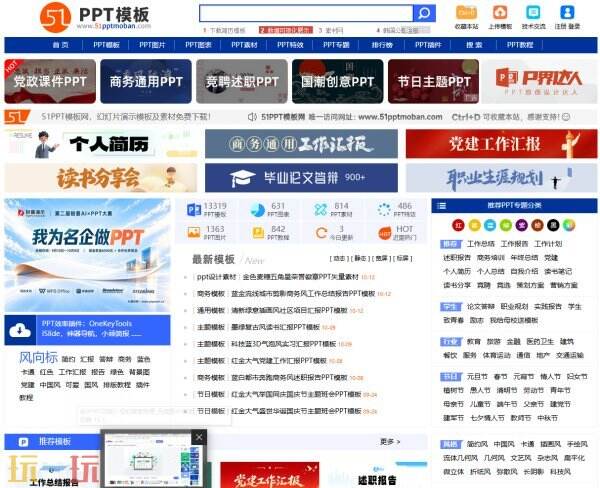The height and width of the screenshot is (488, 600).
Task: Open PPT图片 in the navigation bar
Action: click(152, 45)
